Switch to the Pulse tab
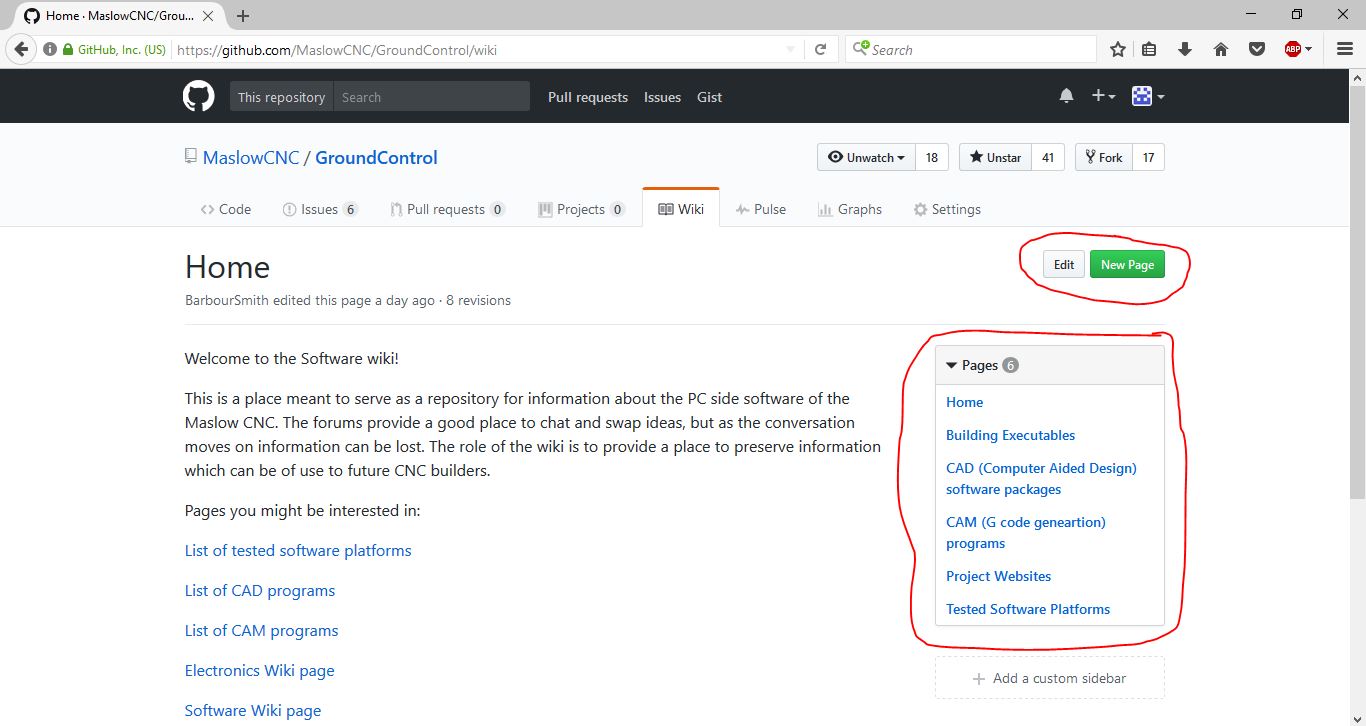Screen dimensions: 1366x726 click(761, 209)
